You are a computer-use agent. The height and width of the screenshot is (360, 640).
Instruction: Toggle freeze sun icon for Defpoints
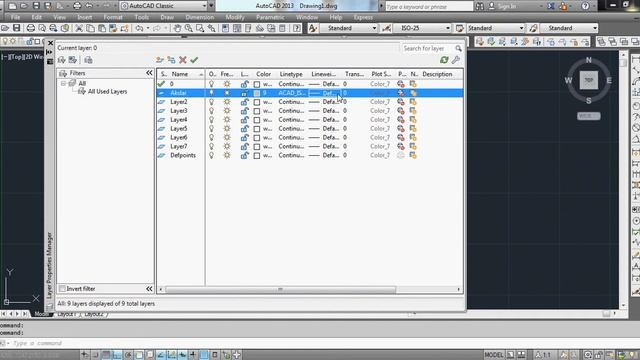pyautogui.click(x=227, y=156)
